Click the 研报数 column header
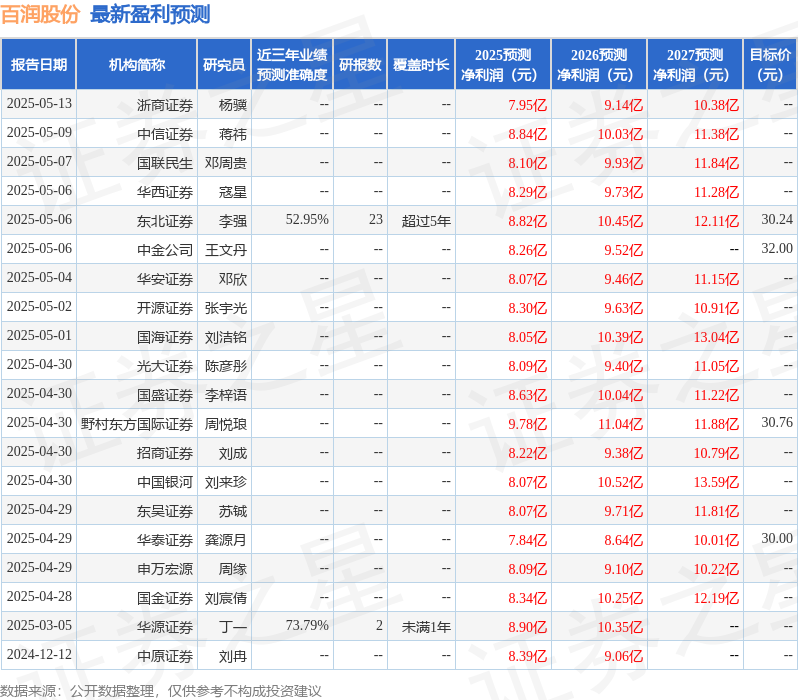Image resolution: width=798 pixels, height=700 pixels. (360, 65)
